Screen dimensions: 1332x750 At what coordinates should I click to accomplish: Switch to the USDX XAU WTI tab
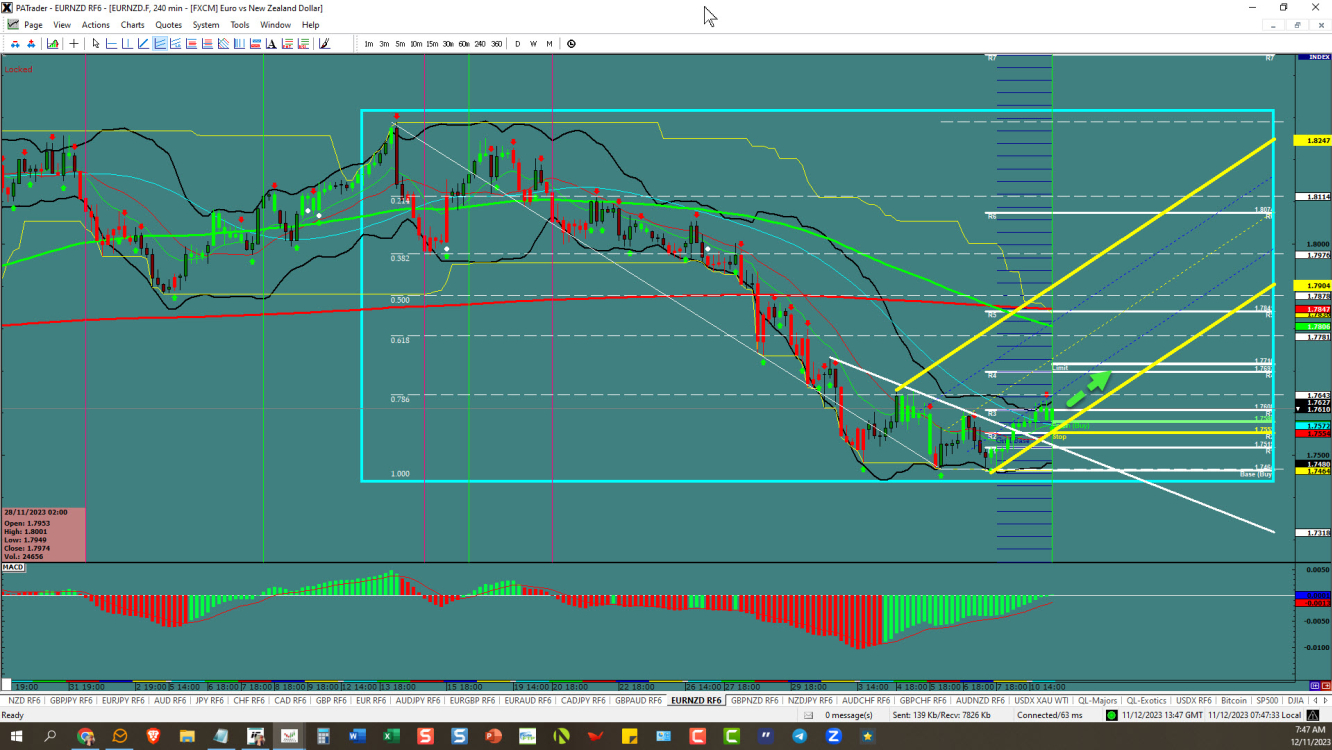(1042, 700)
